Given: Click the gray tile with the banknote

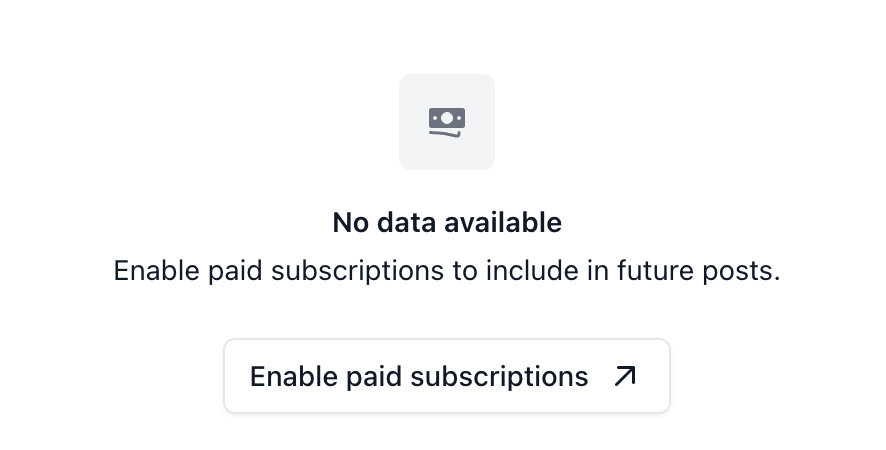Looking at the screenshot, I should point(447,122).
